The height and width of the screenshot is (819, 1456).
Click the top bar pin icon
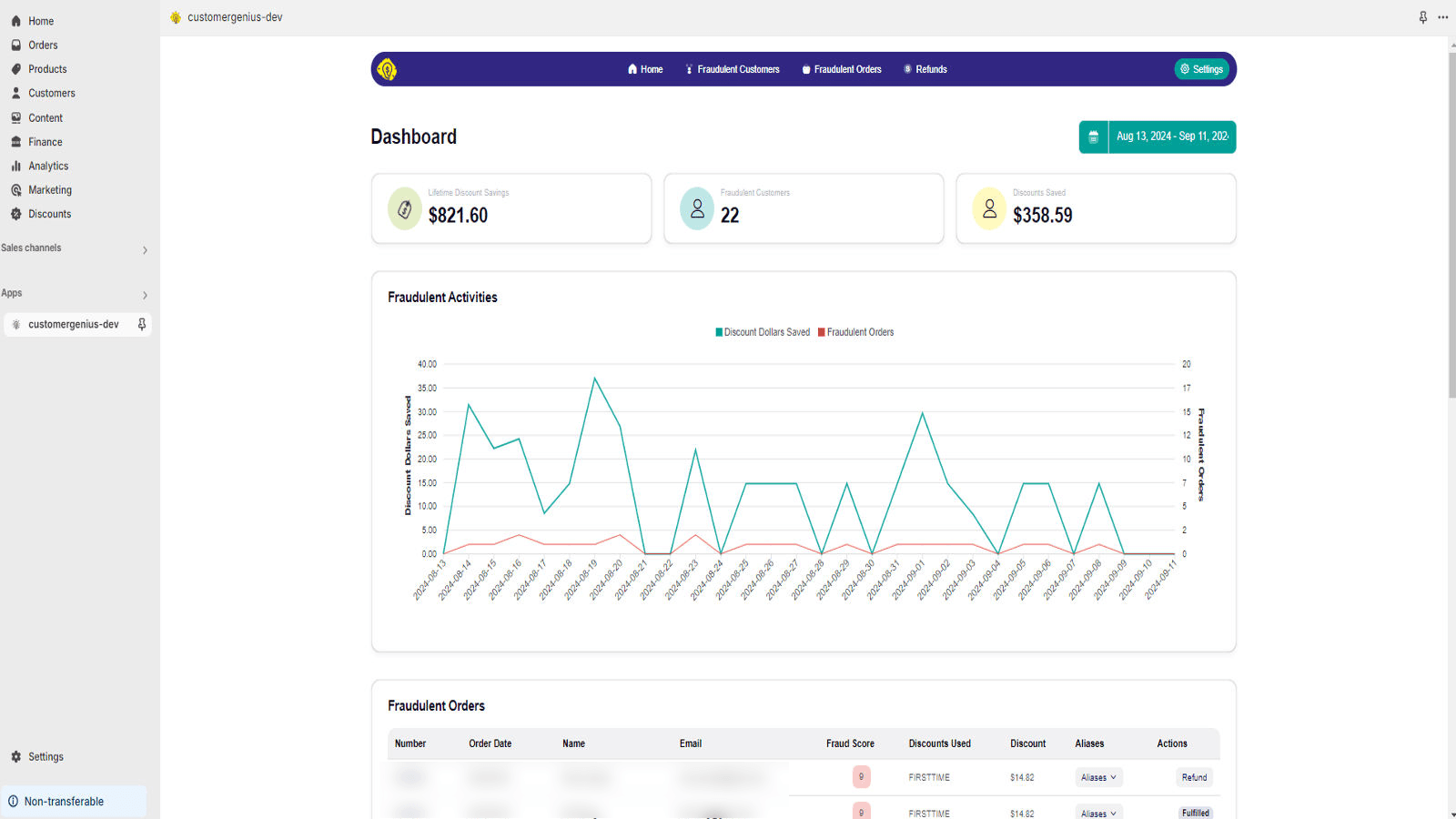(1423, 17)
